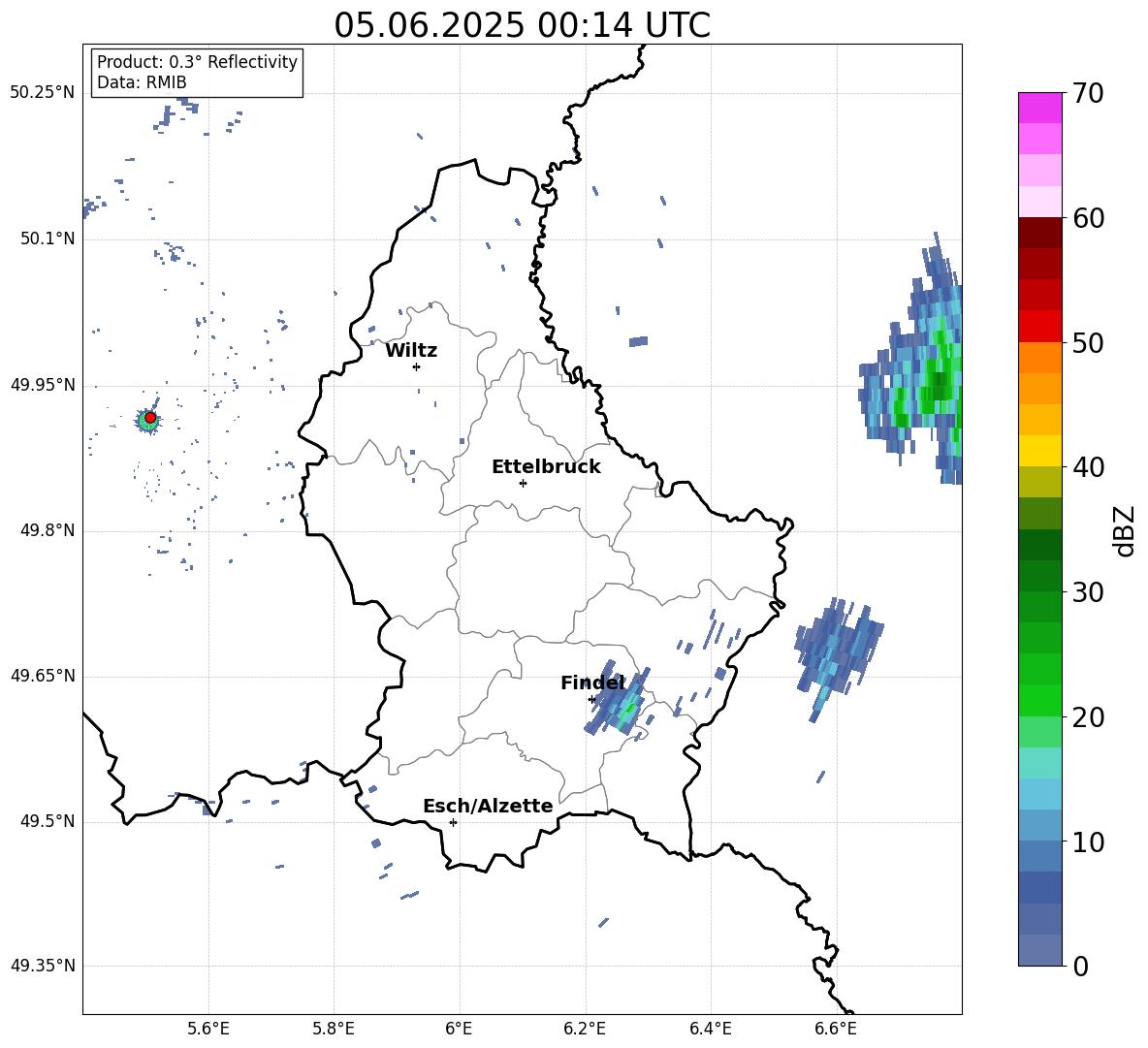The width and height of the screenshot is (1148, 1048).
Task: Click the 10 tick label on colorbar
Action: point(1087,842)
